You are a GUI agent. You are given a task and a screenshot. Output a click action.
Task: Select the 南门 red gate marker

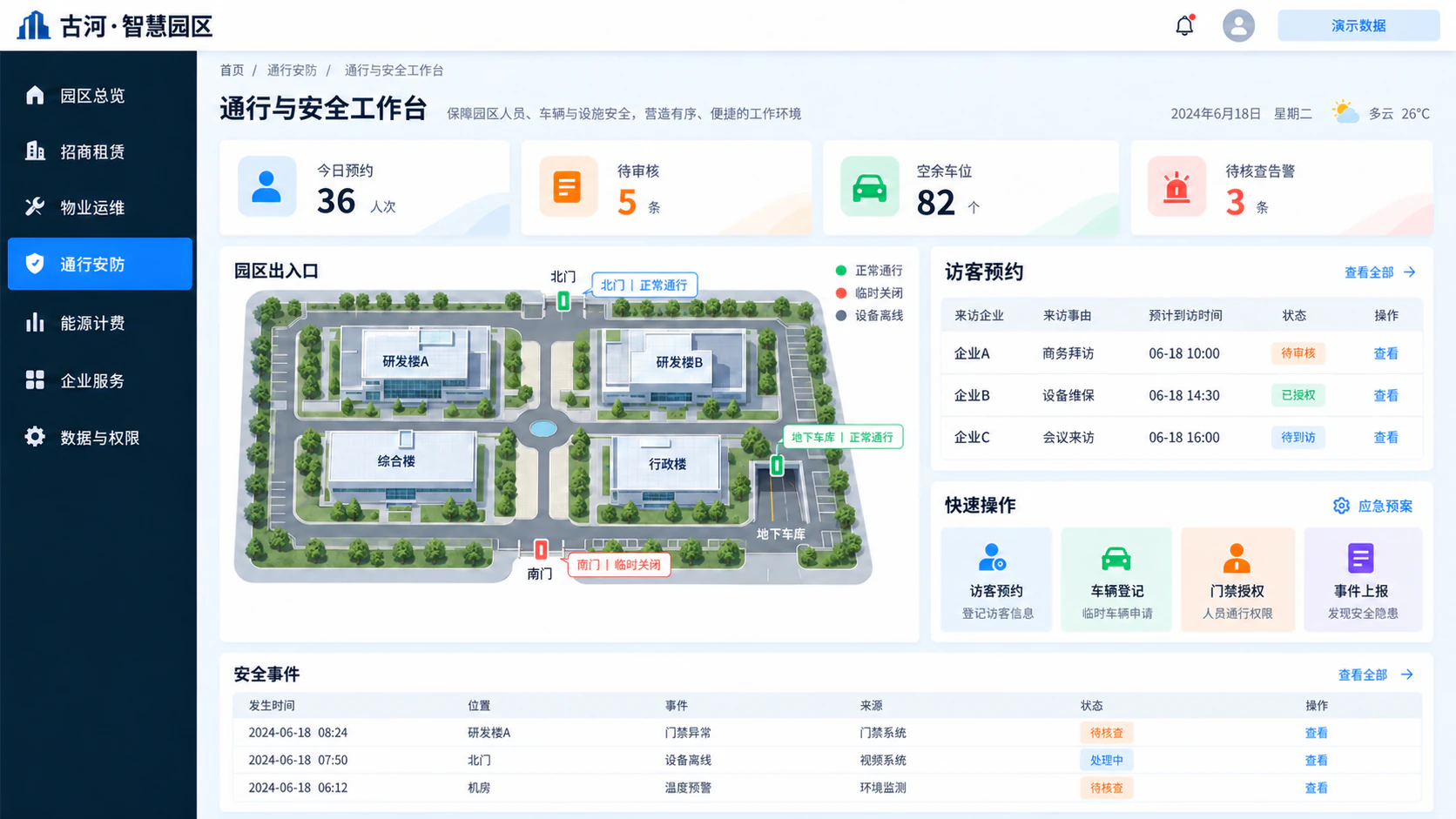coord(541,550)
